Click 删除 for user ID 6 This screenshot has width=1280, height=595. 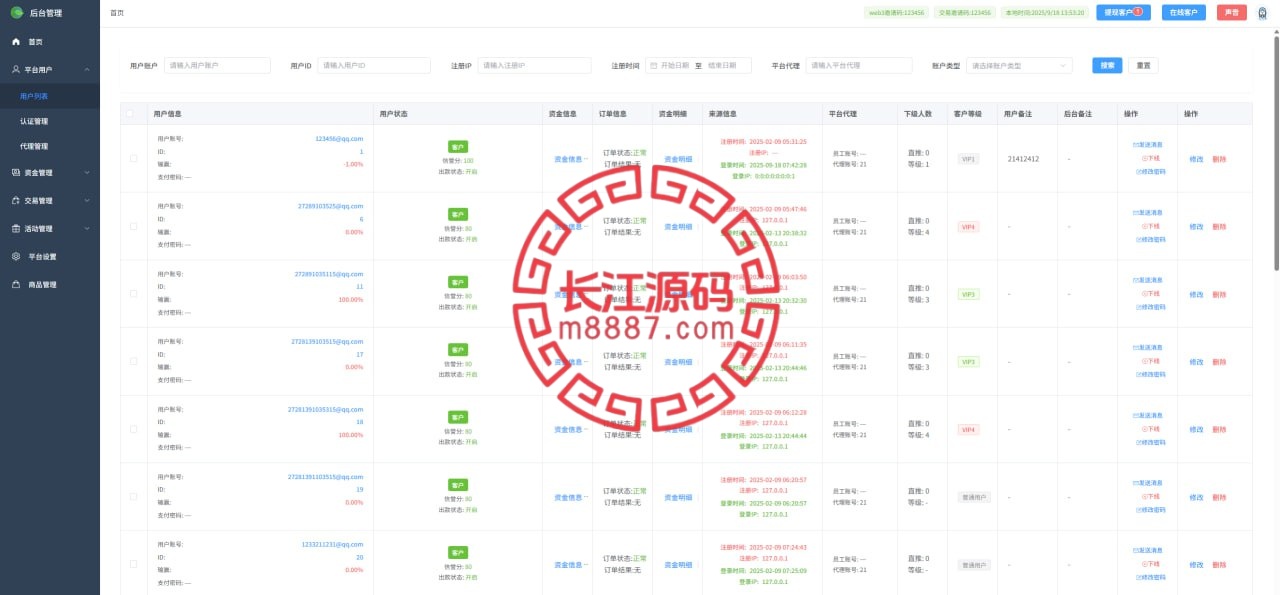[1219, 226]
